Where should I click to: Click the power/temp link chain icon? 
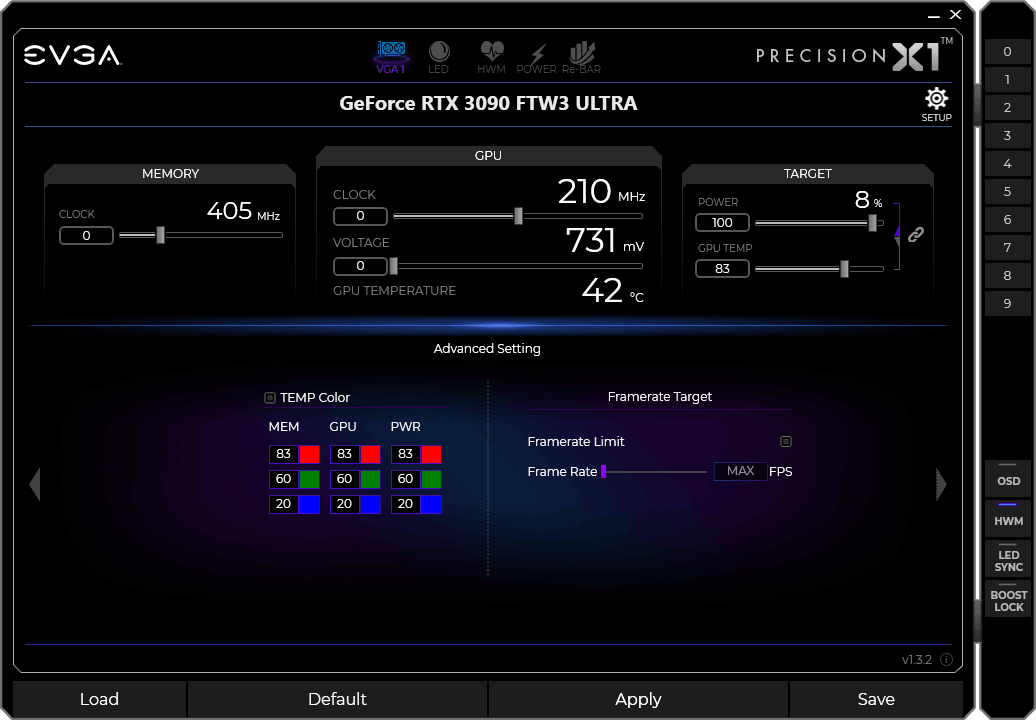click(915, 235)
